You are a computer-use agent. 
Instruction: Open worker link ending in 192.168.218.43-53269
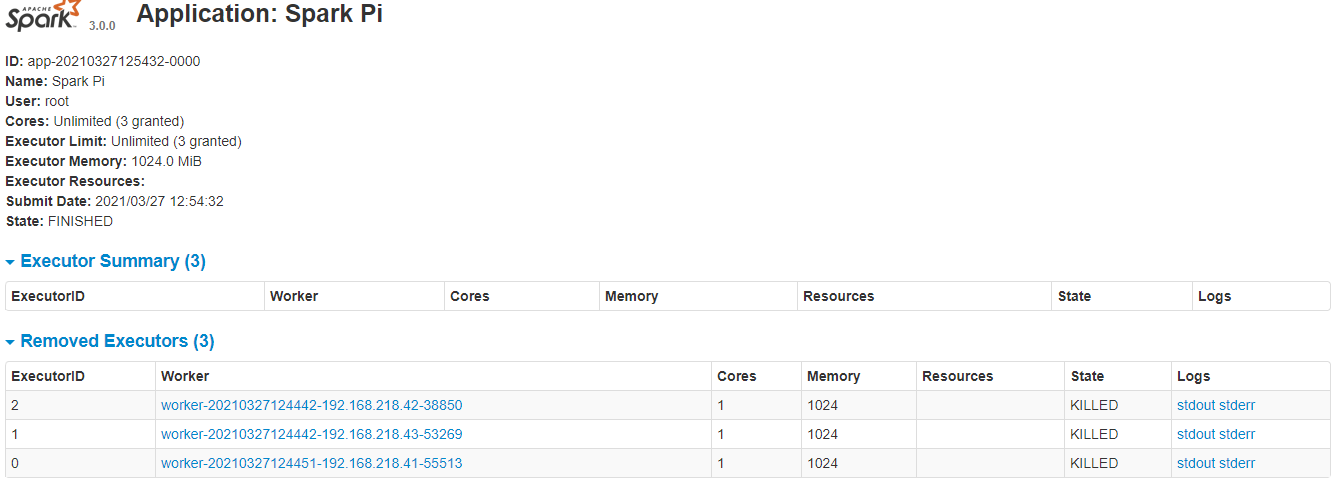point(311,434)
